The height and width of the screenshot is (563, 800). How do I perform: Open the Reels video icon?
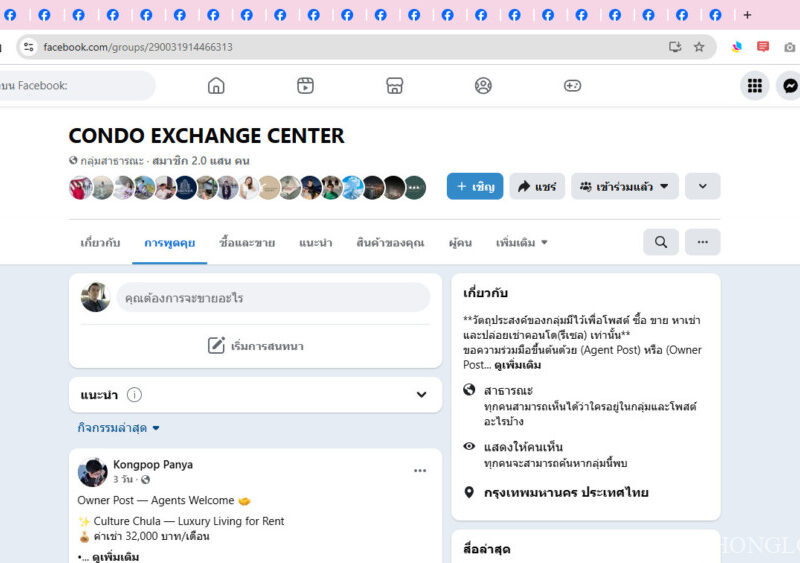click(x=305, y=85)
